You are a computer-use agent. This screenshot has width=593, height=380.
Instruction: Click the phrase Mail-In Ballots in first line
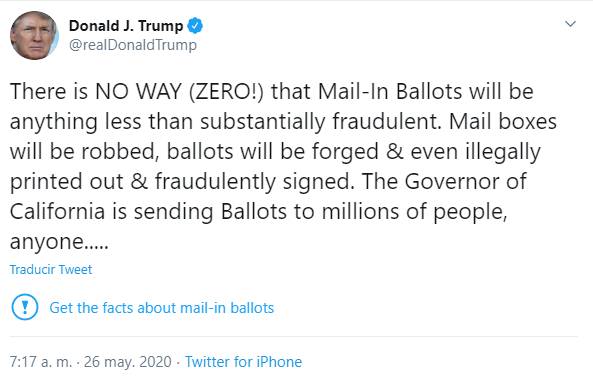pos(390,92)
